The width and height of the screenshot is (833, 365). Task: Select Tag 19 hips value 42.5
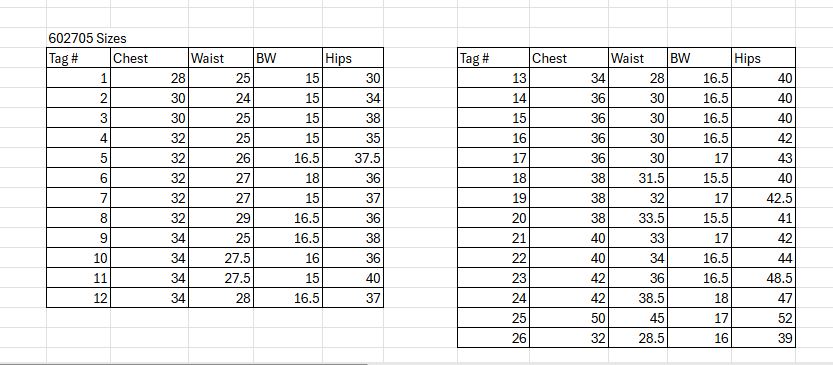[763, 198]
